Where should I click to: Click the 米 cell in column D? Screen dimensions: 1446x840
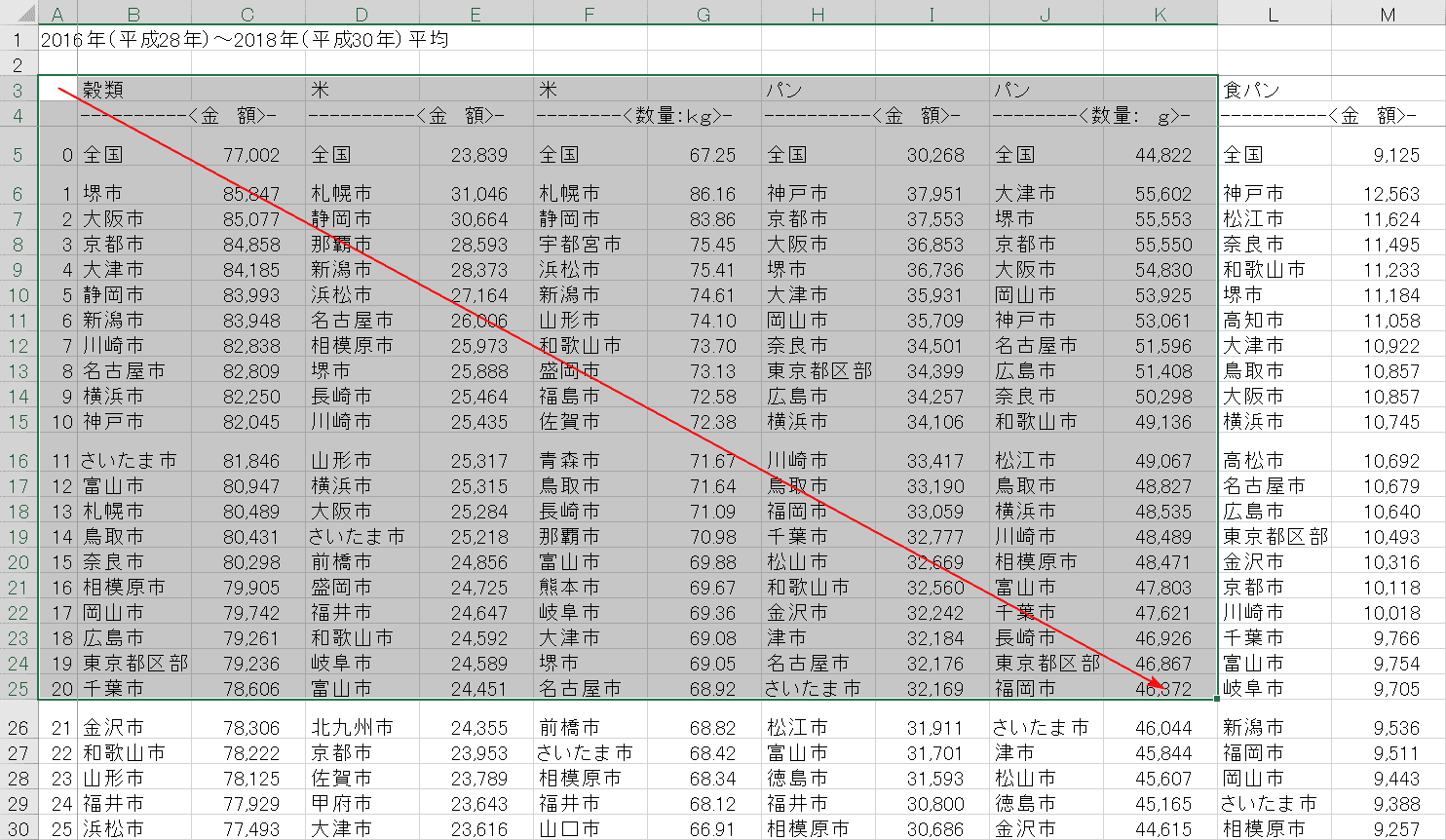pos(362,90)
